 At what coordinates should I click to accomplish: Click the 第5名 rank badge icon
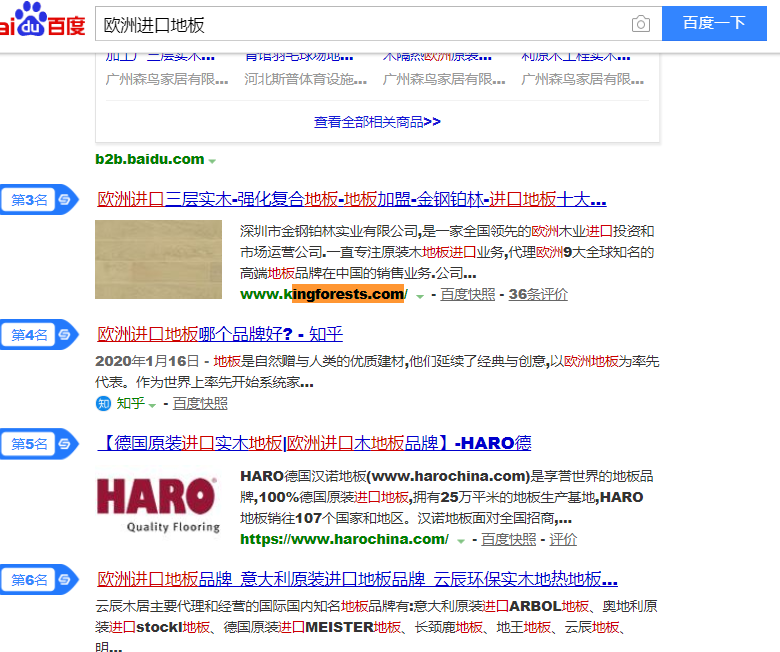click(39, 444)
